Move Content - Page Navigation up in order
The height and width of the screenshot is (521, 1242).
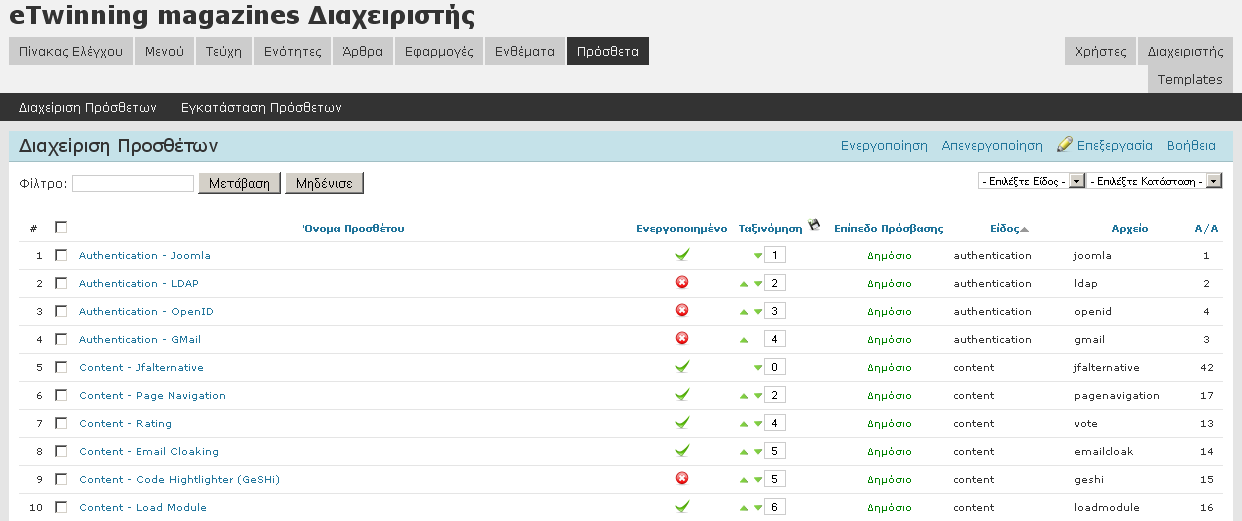point(744,396)
